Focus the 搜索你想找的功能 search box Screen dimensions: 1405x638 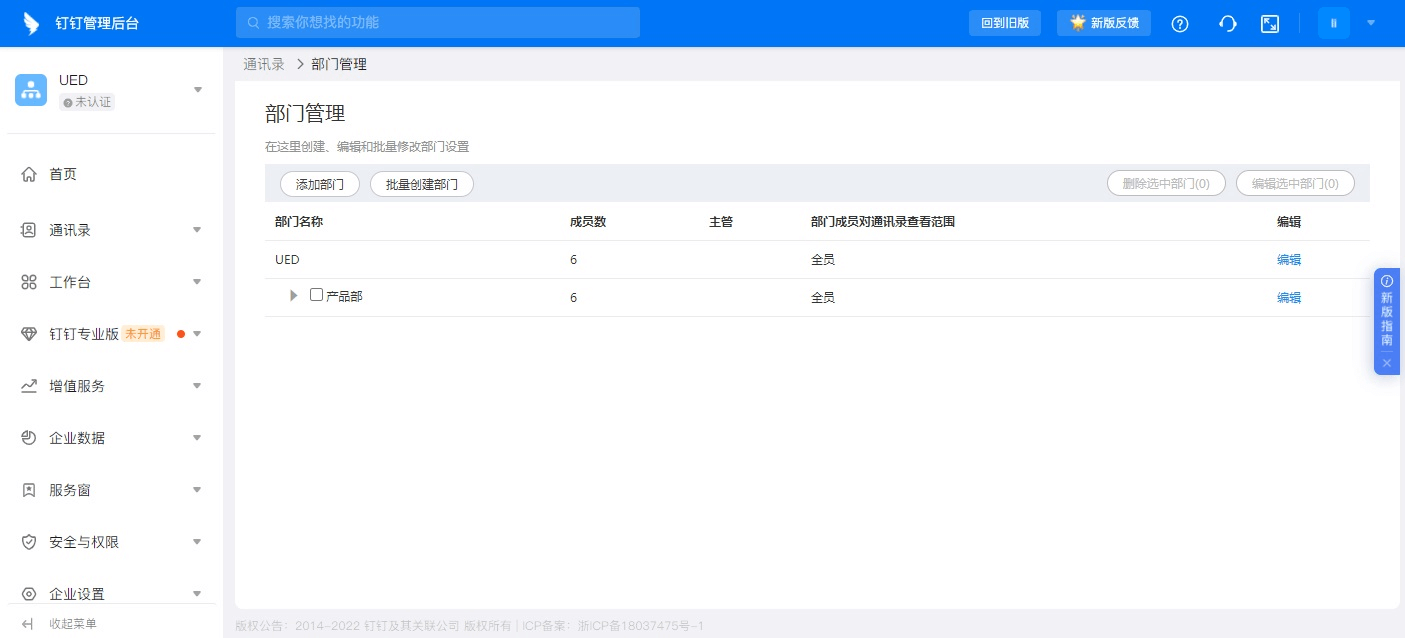coord(438,22)
